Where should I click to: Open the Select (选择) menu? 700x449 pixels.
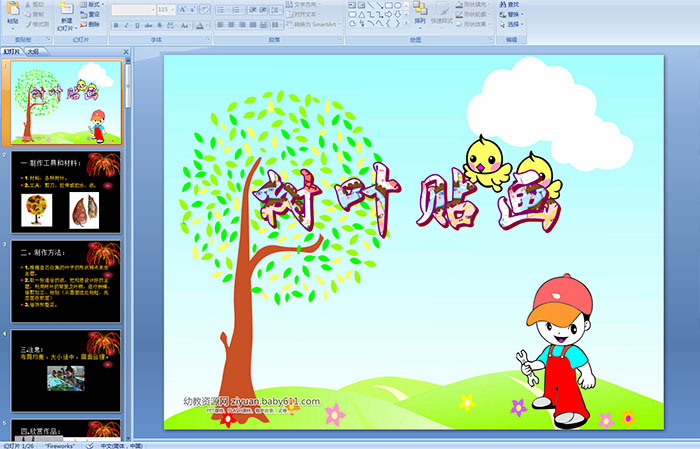pyautogui.click(x=512, y=24)
